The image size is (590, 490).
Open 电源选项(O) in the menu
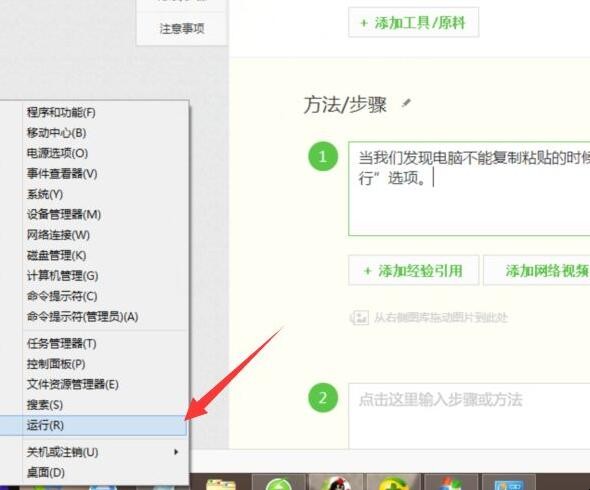(x=94, y=153)
